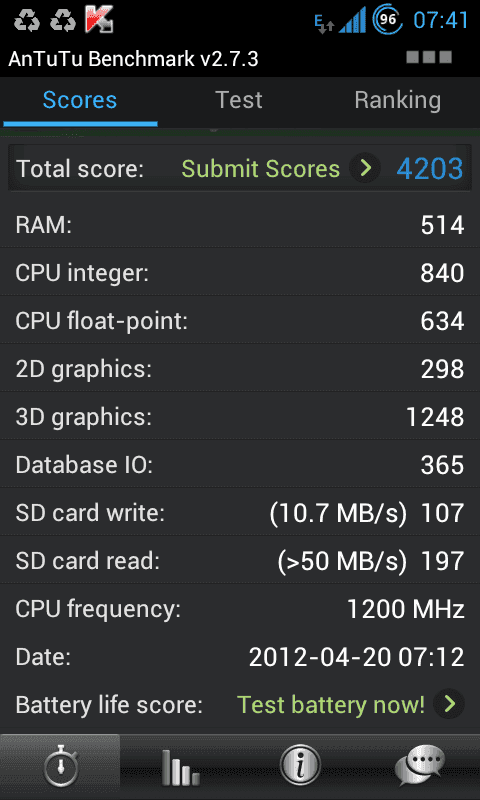Tap the info icon in bottom bar
Viewport: 480px width, 800px height.
(300, 767)
